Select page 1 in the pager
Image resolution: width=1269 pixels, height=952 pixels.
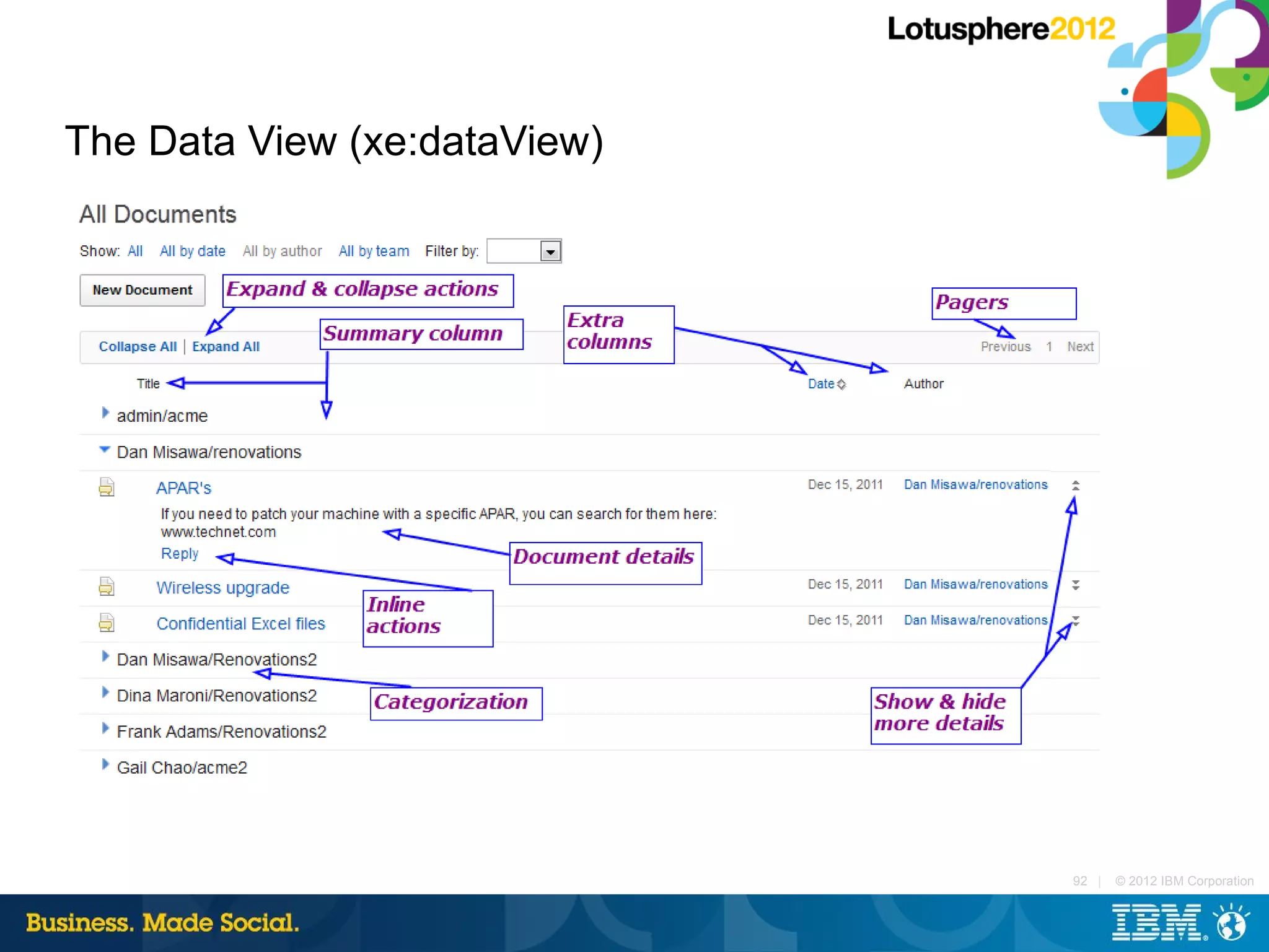(1049, 347)
